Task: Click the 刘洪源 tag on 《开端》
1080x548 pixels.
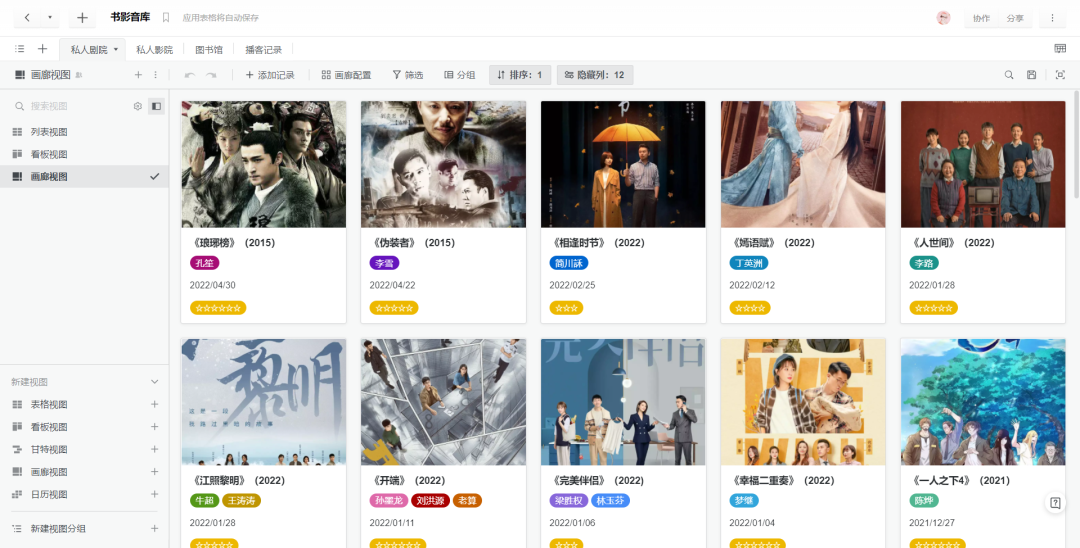Action: click(430, 500)
